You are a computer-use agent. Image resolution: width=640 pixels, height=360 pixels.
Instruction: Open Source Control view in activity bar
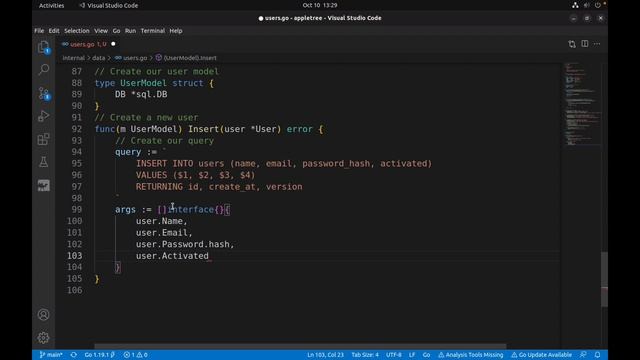[44, 93]
